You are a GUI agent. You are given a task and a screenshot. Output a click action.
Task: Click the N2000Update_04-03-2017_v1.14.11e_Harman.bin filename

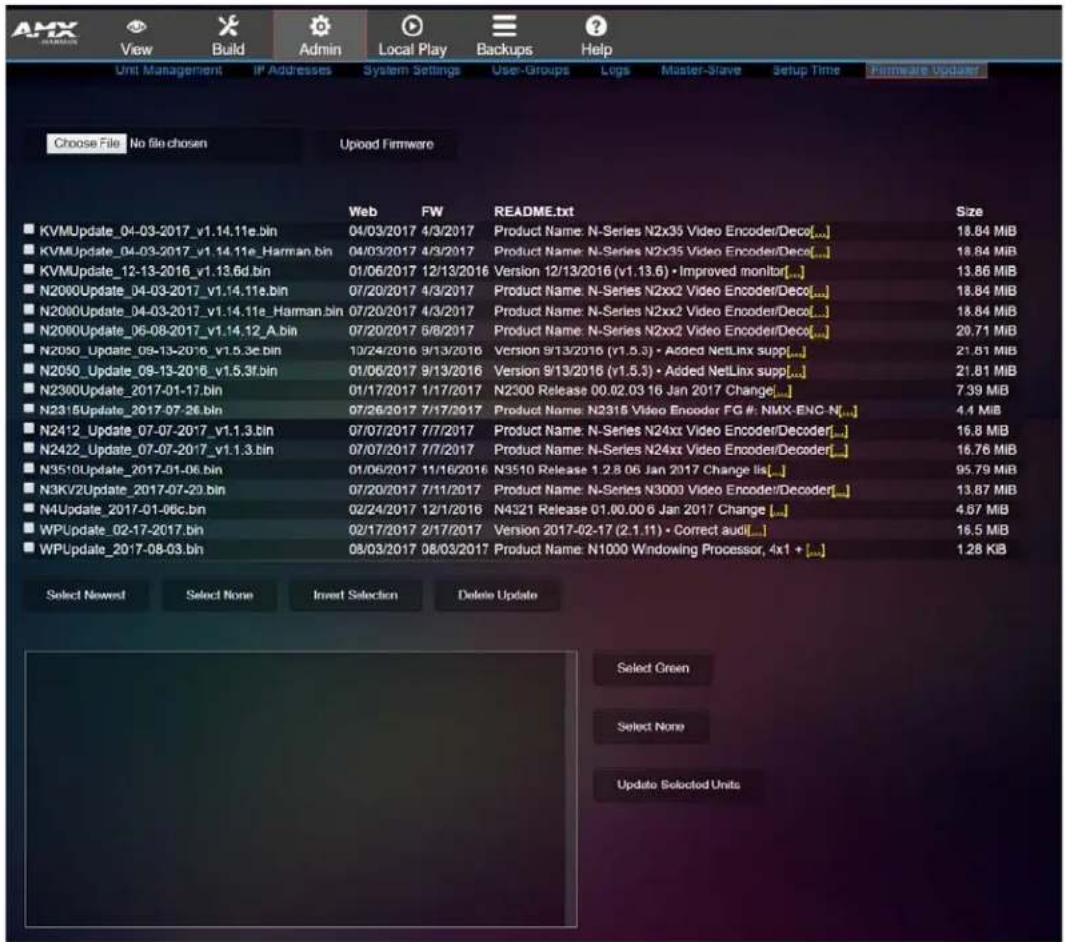(191, 311)
